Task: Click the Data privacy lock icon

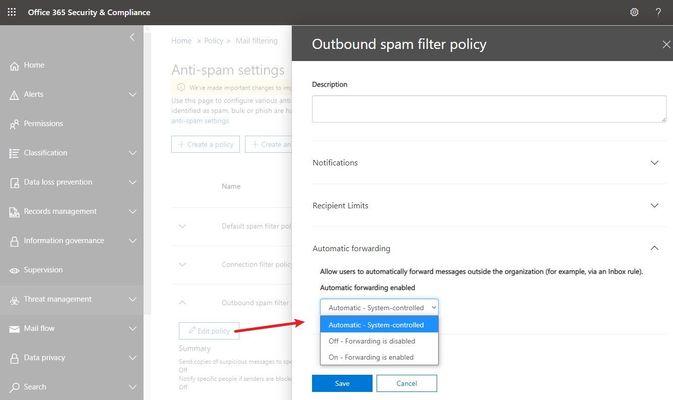Action: pos(14,358)
